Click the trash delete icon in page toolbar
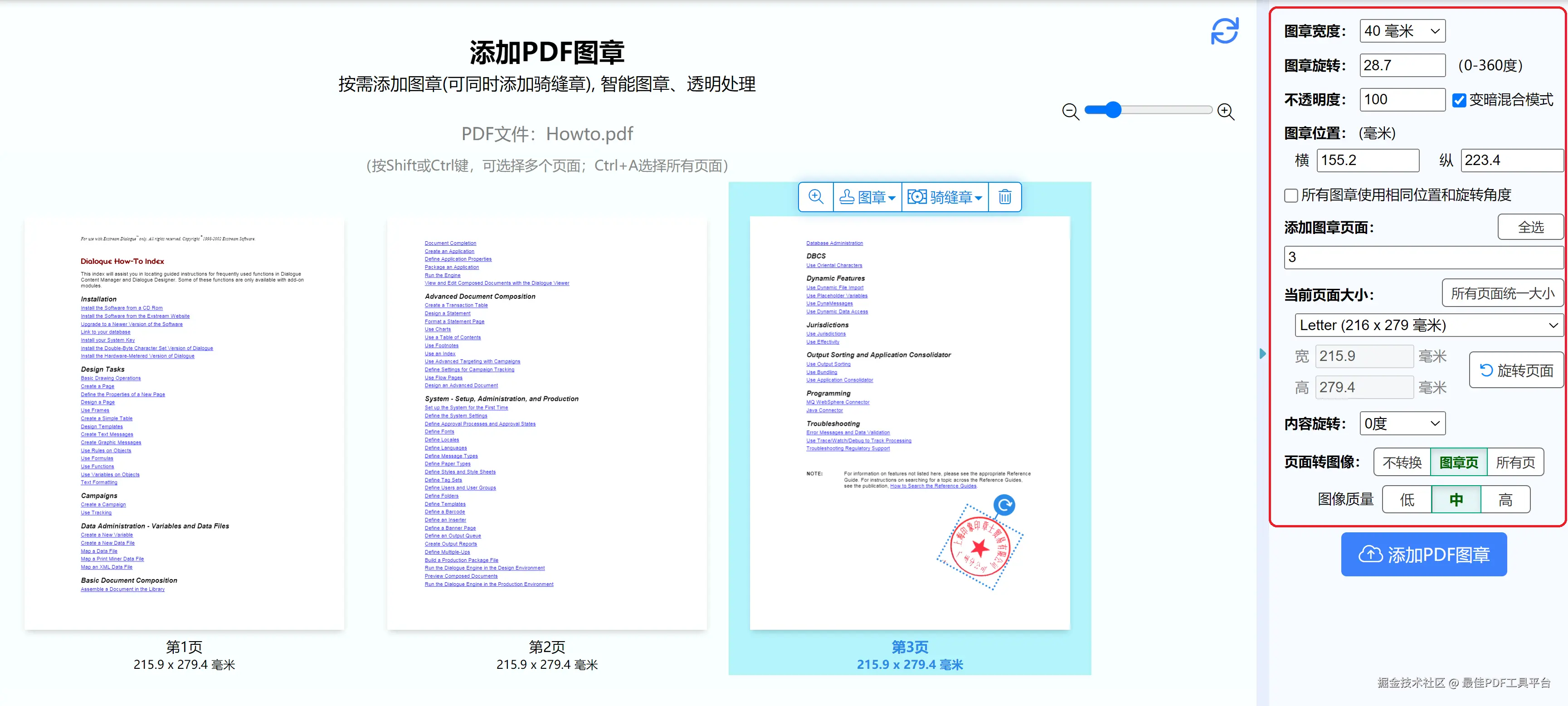 tap(1004, 197)
